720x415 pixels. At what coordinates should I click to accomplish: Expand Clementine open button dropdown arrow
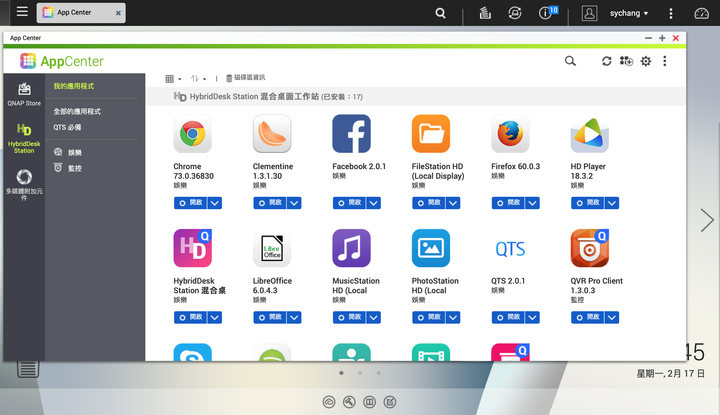(x=294, y=203)
